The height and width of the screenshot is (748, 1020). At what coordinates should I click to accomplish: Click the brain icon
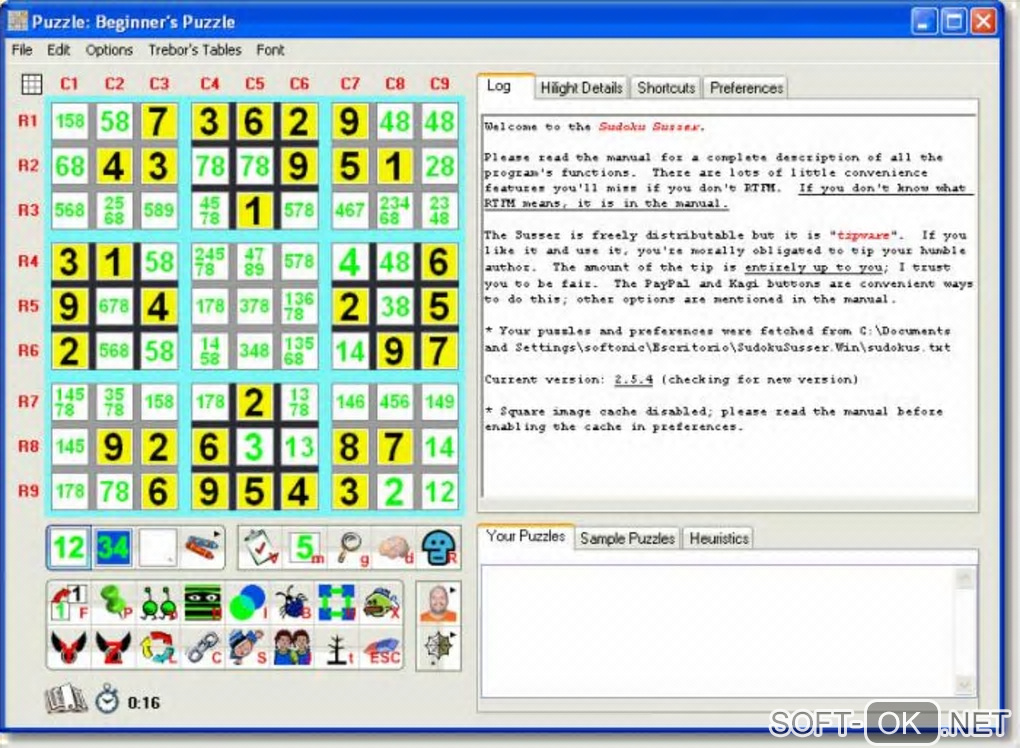point(395,548)
